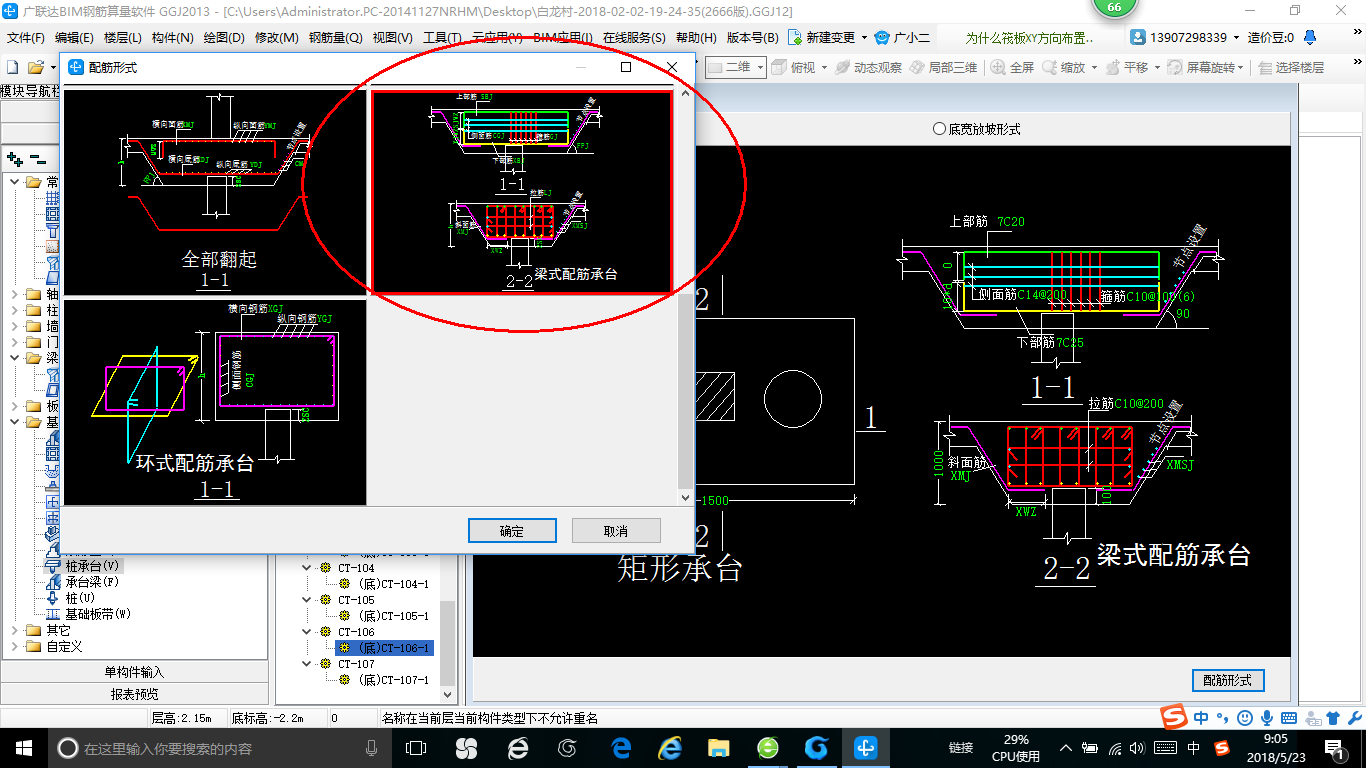Select the (底)CT-104-1 unit
The height and width of the screenshot is (768, 1366).
pos(393,584)
